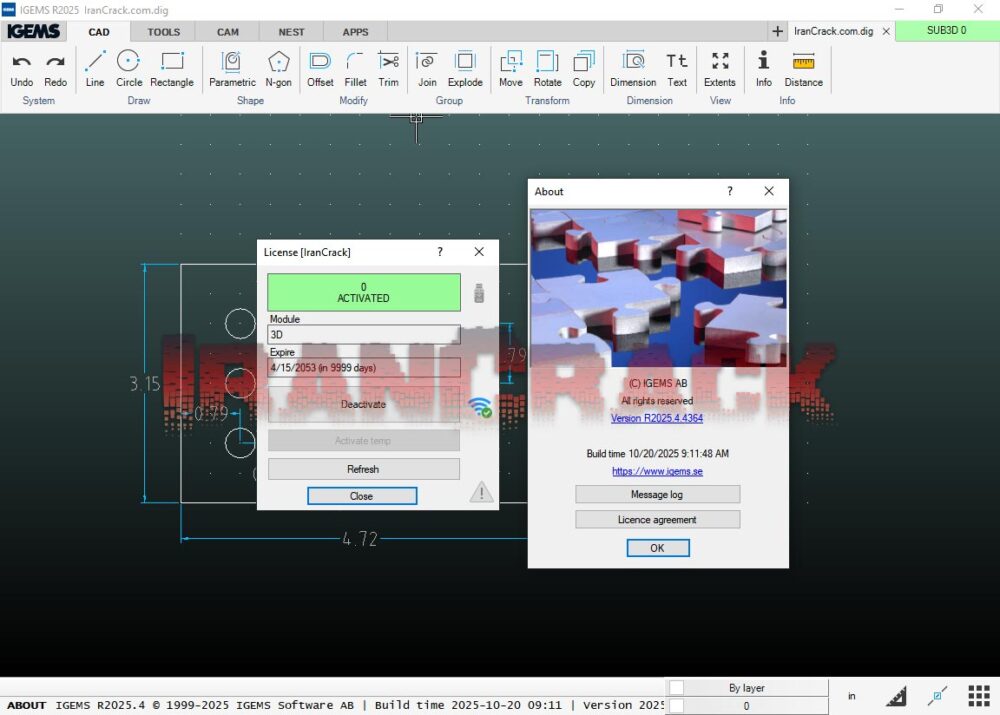Image resolution: width=1000 pixels, height=715 pixels.
Task: Open the By layer dropdown
Action: click(x=746, y=688)
